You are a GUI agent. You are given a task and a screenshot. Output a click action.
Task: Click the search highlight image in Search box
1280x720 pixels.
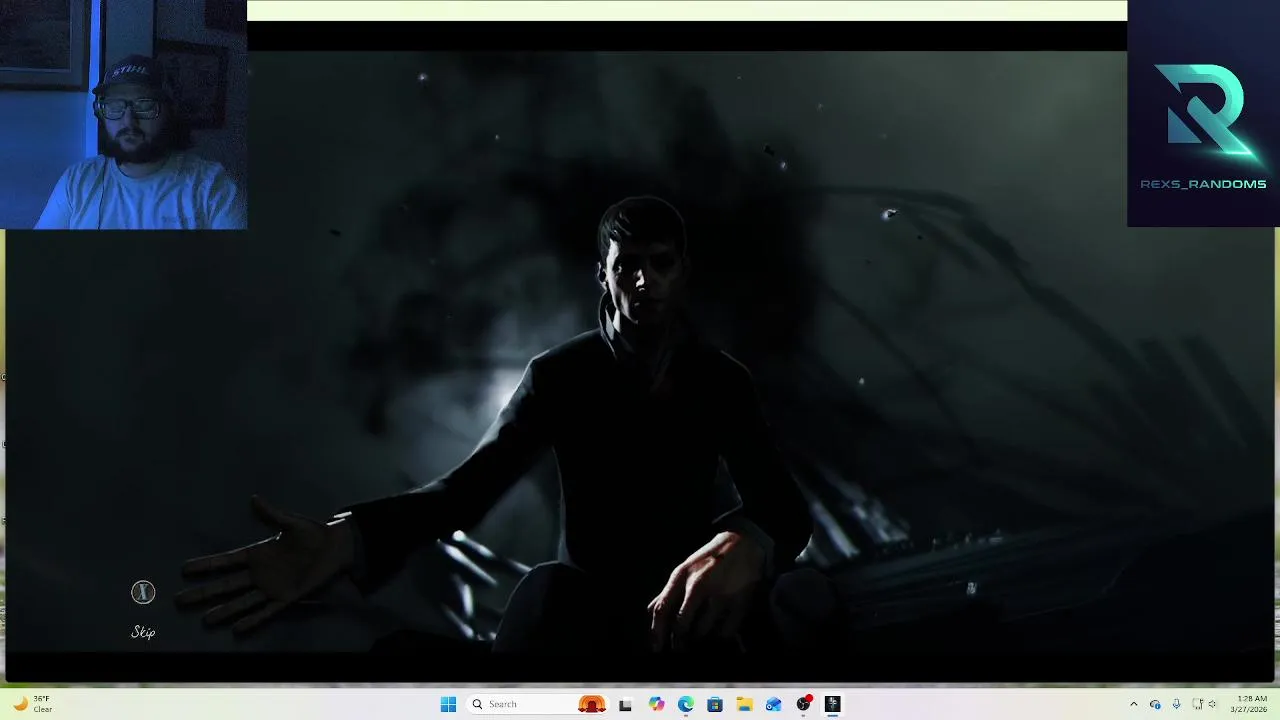click(x=592, y=704)
